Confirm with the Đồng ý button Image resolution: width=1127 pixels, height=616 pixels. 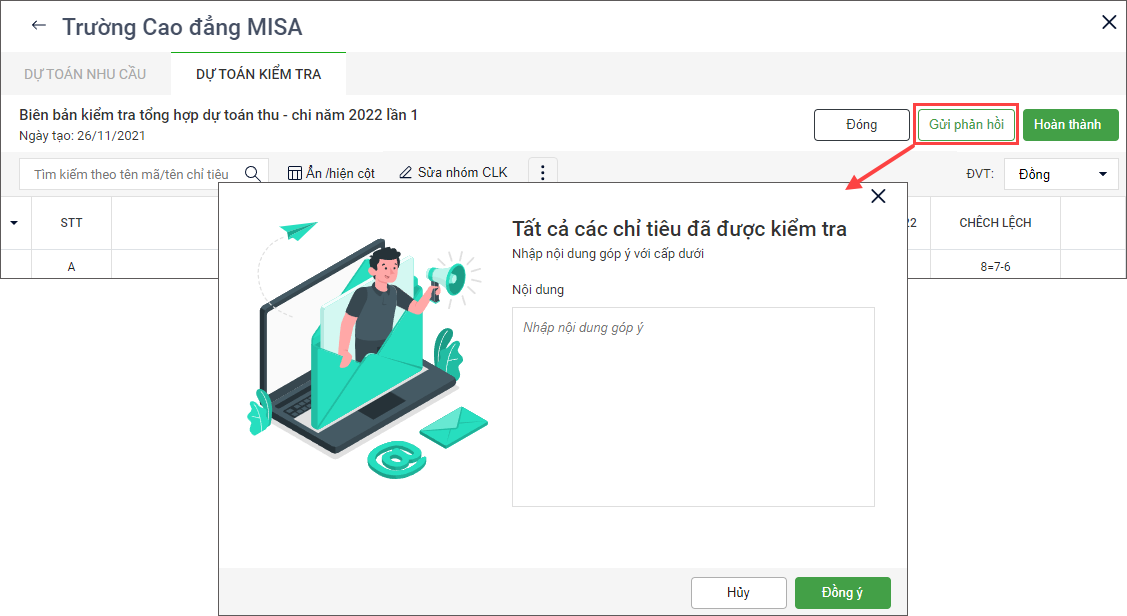click(842, 592)
